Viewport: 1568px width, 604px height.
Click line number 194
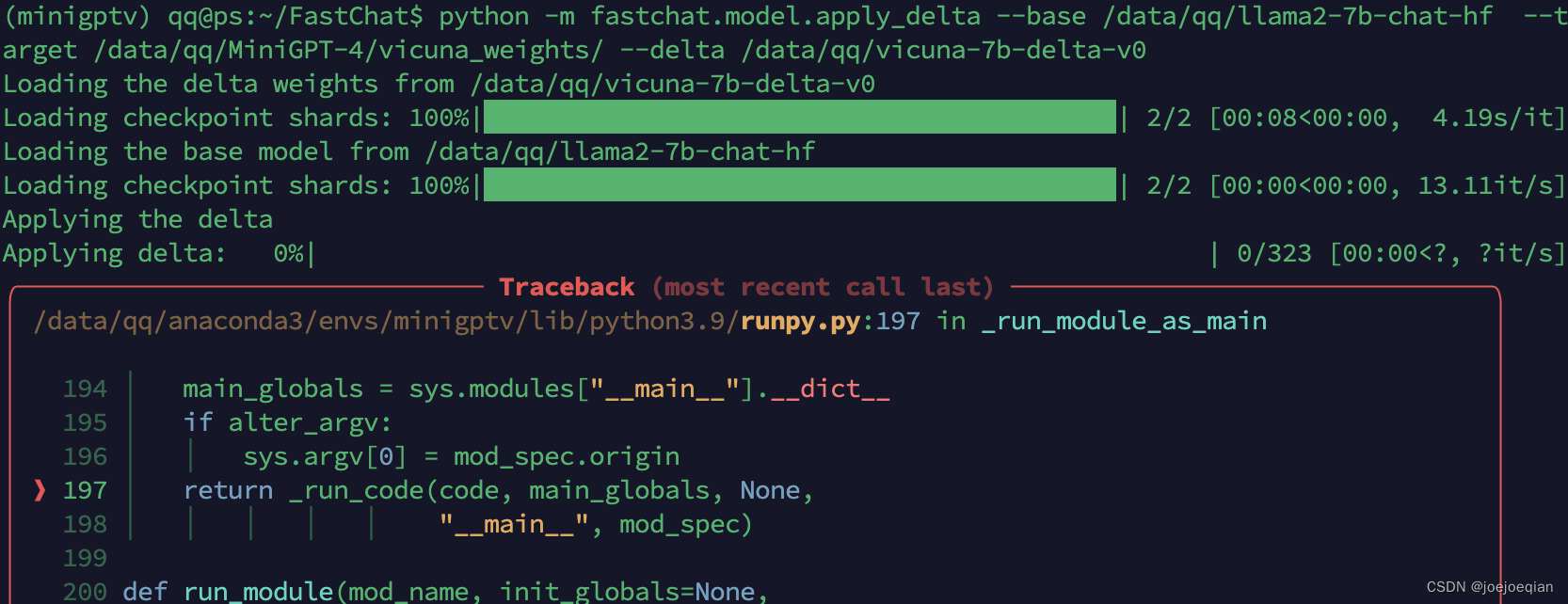pyautogui.click(x=86, y=389)
